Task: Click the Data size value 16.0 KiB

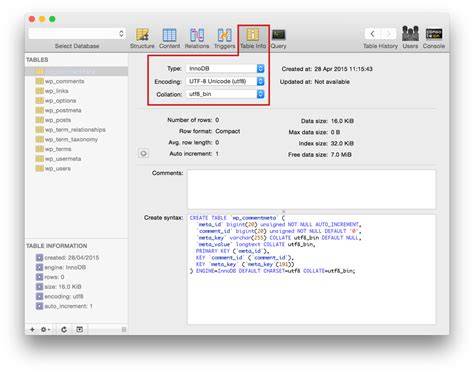Action: pos(342,121)
